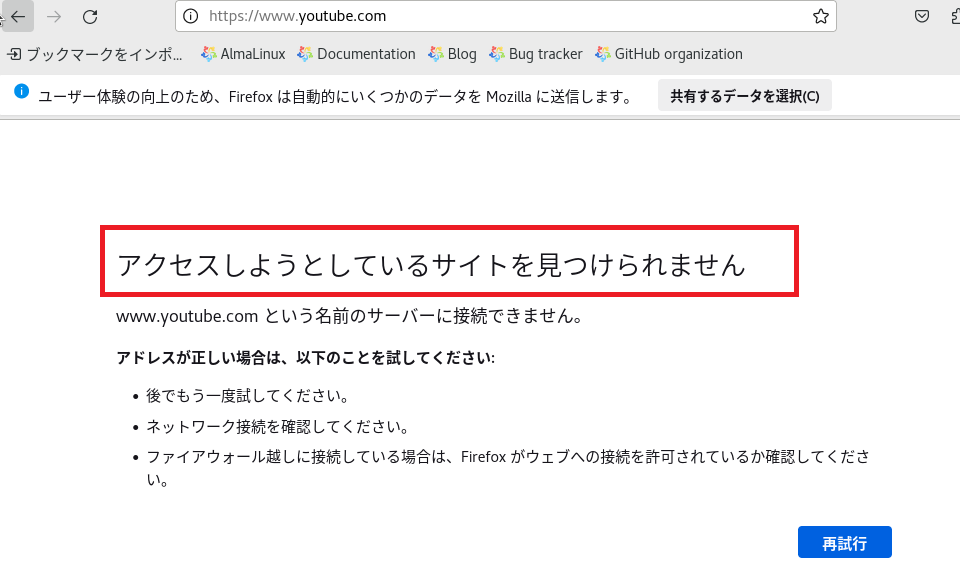Open the Bug tracker bookmark
The height and width of the screenshot is (569, 970).
(536, 54)
